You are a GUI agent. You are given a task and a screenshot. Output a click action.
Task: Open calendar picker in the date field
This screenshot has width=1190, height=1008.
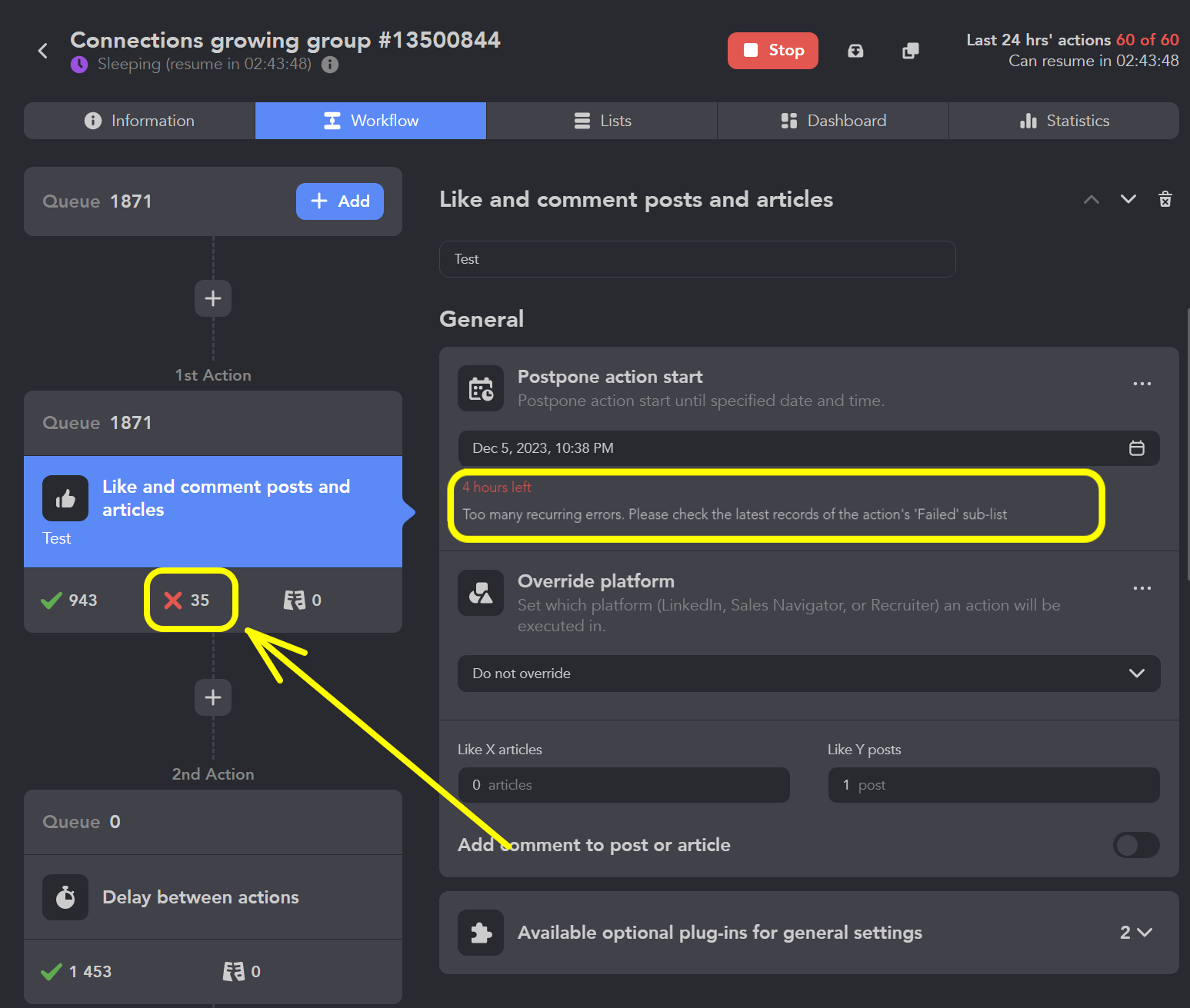click(1136, 448)
